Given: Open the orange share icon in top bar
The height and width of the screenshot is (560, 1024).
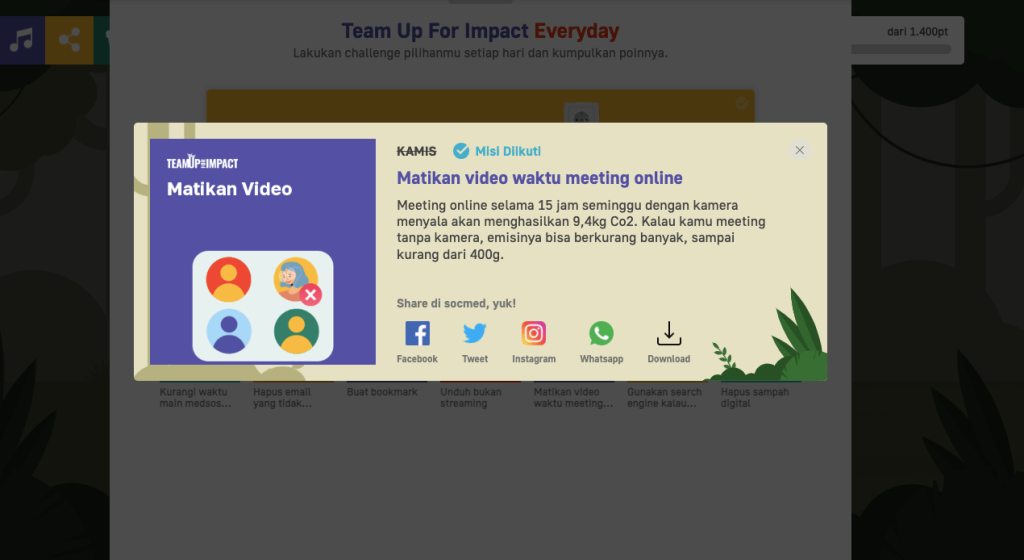Looking at the screenshot, I should click(x=69, y=40).
